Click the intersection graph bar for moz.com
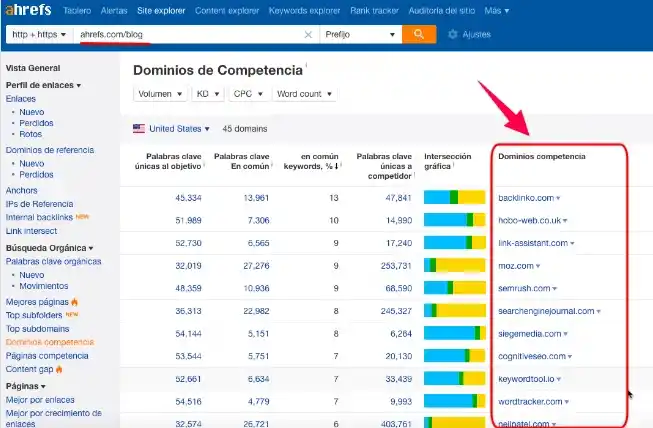The height and width of the screenshot is (428, 653). (x=455, y=265)
